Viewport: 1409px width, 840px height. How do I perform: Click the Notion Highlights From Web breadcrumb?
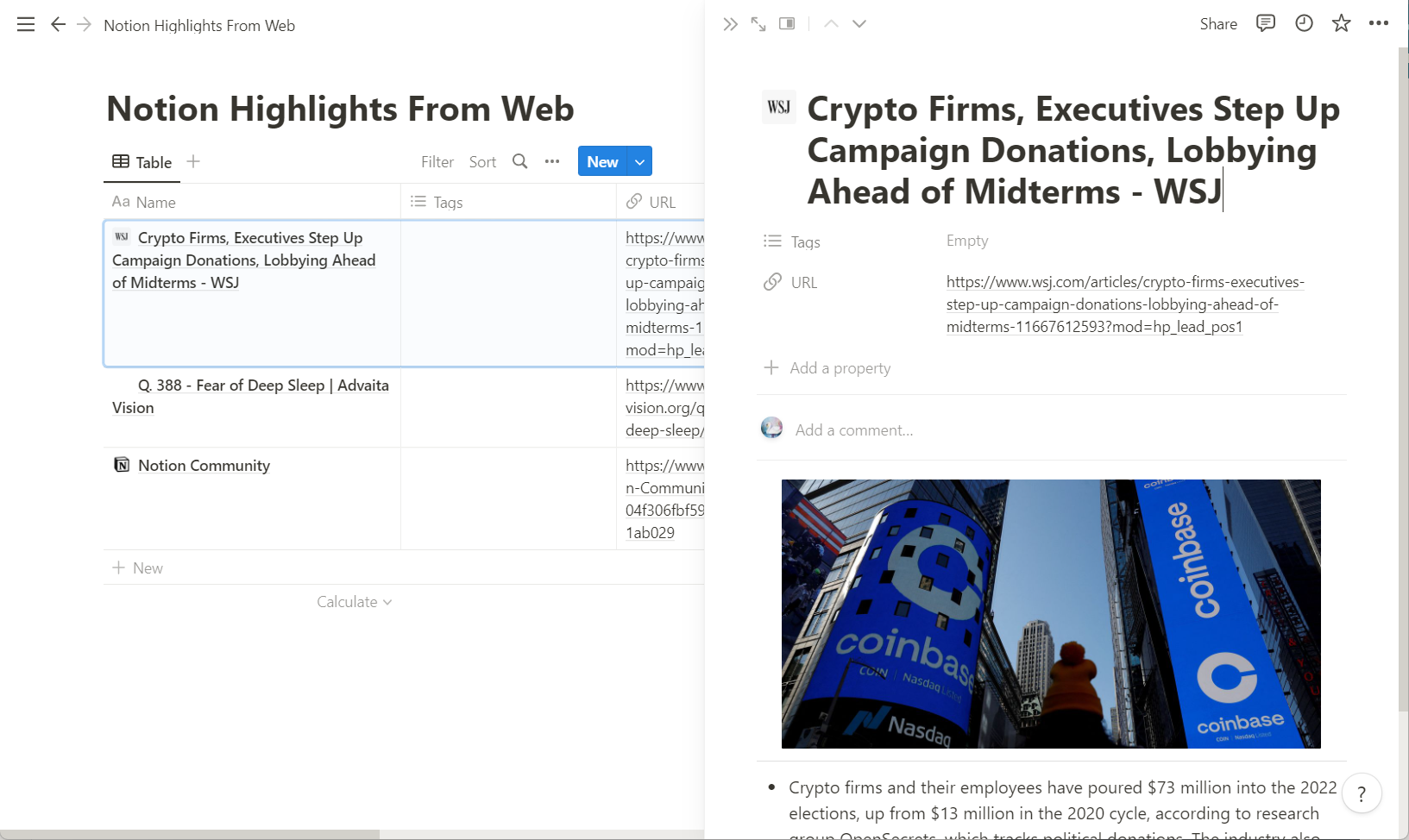(199, 26)
